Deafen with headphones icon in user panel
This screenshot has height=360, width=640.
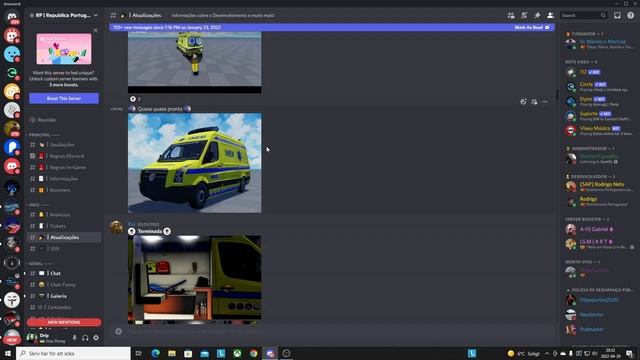(85, 338)
